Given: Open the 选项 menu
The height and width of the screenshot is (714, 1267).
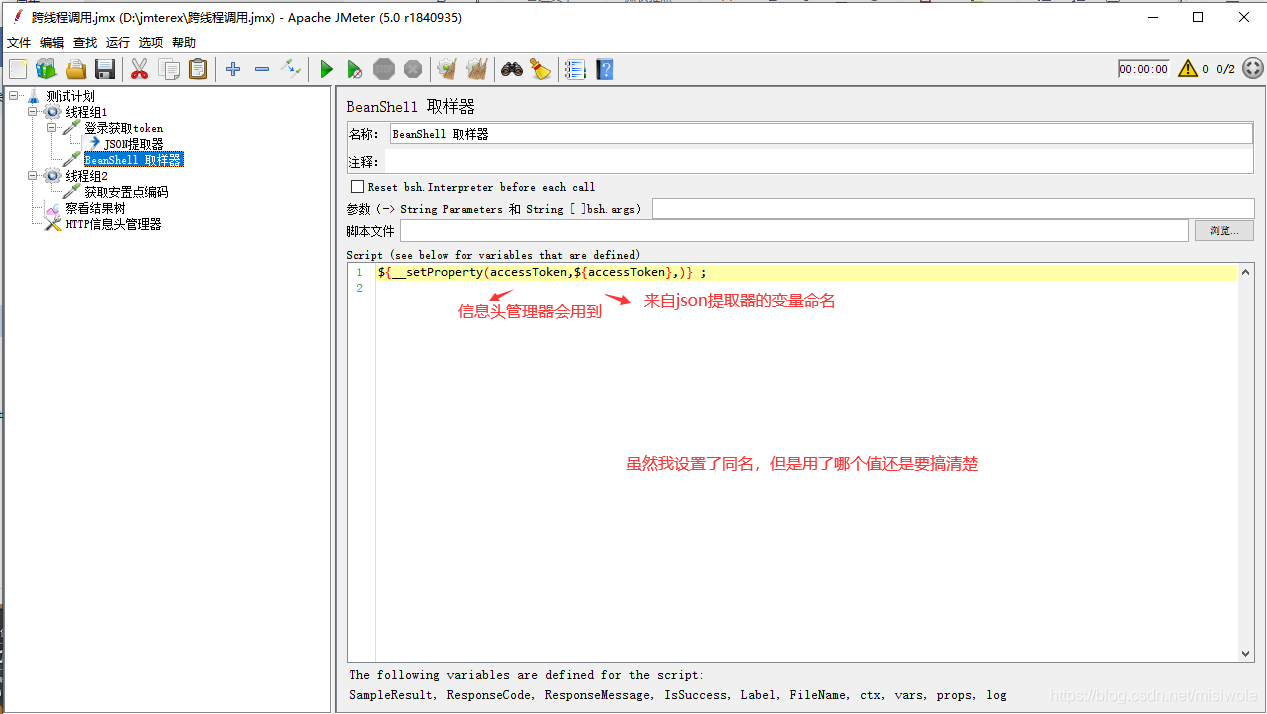Looking at the screenshot, I should (151, 43).
